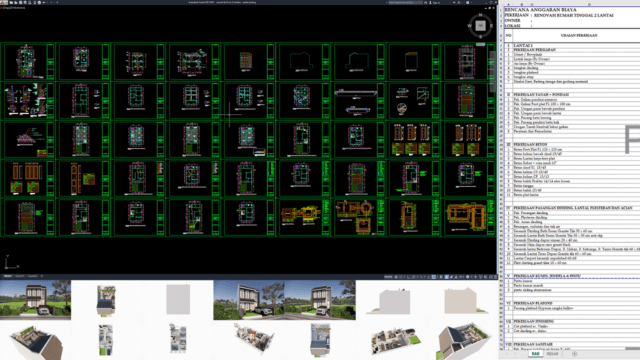Click the Open file icon in Quick Access toolbar

coord(16,2)
